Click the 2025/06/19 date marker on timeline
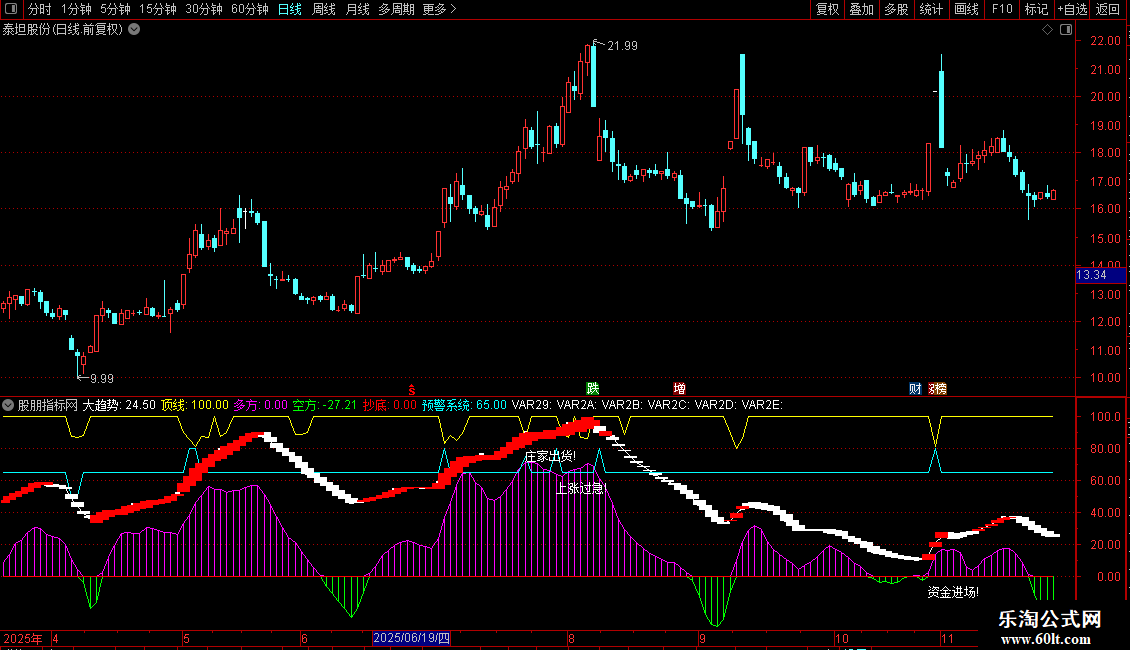The image size is (1130, 650). 411,638
